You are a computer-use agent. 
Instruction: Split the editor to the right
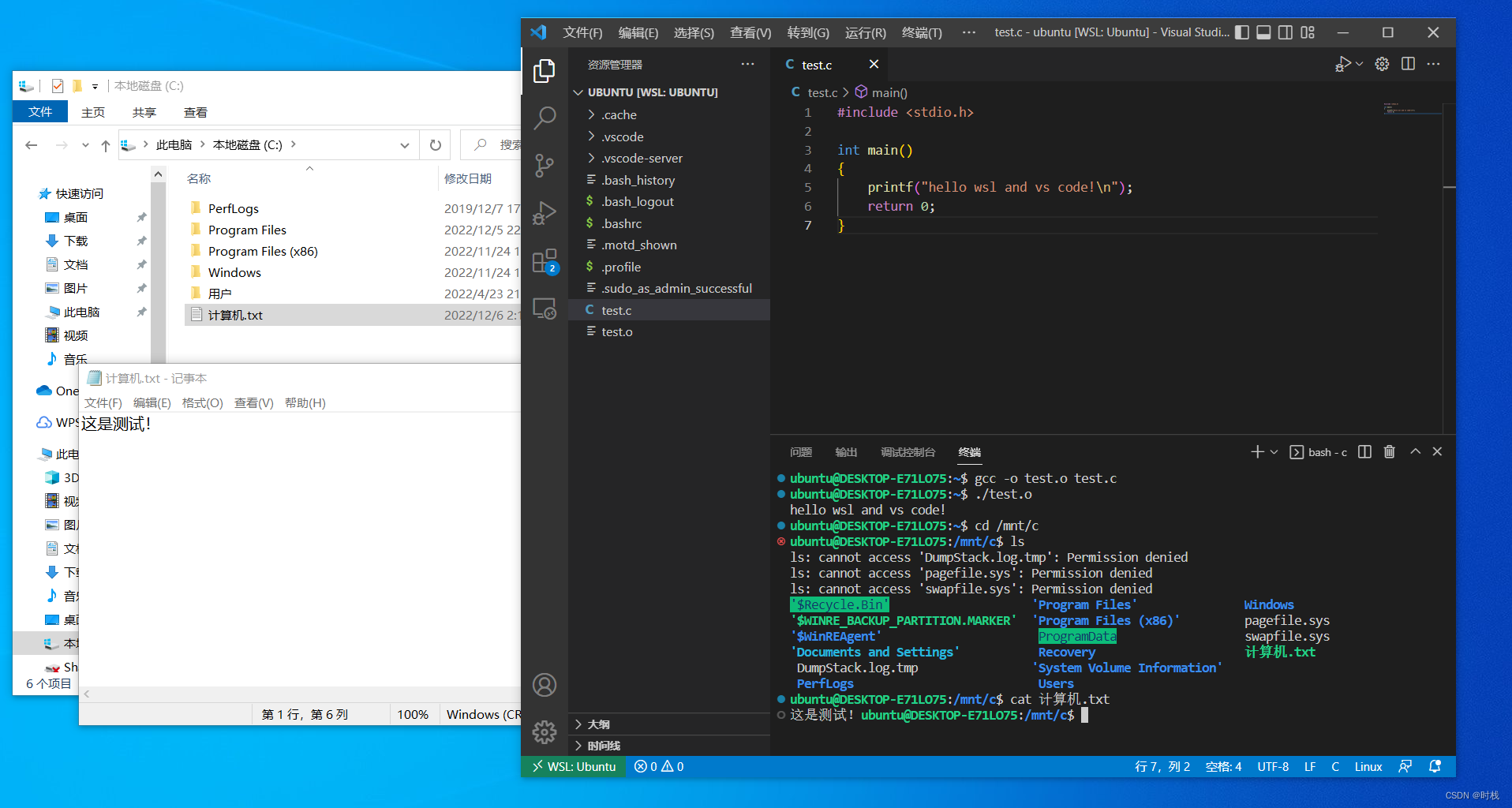[x=1408, y=64]
